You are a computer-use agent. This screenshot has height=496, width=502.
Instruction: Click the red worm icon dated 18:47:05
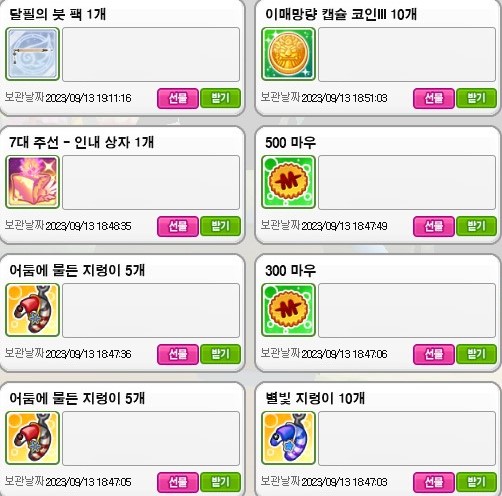click(32, 438)
